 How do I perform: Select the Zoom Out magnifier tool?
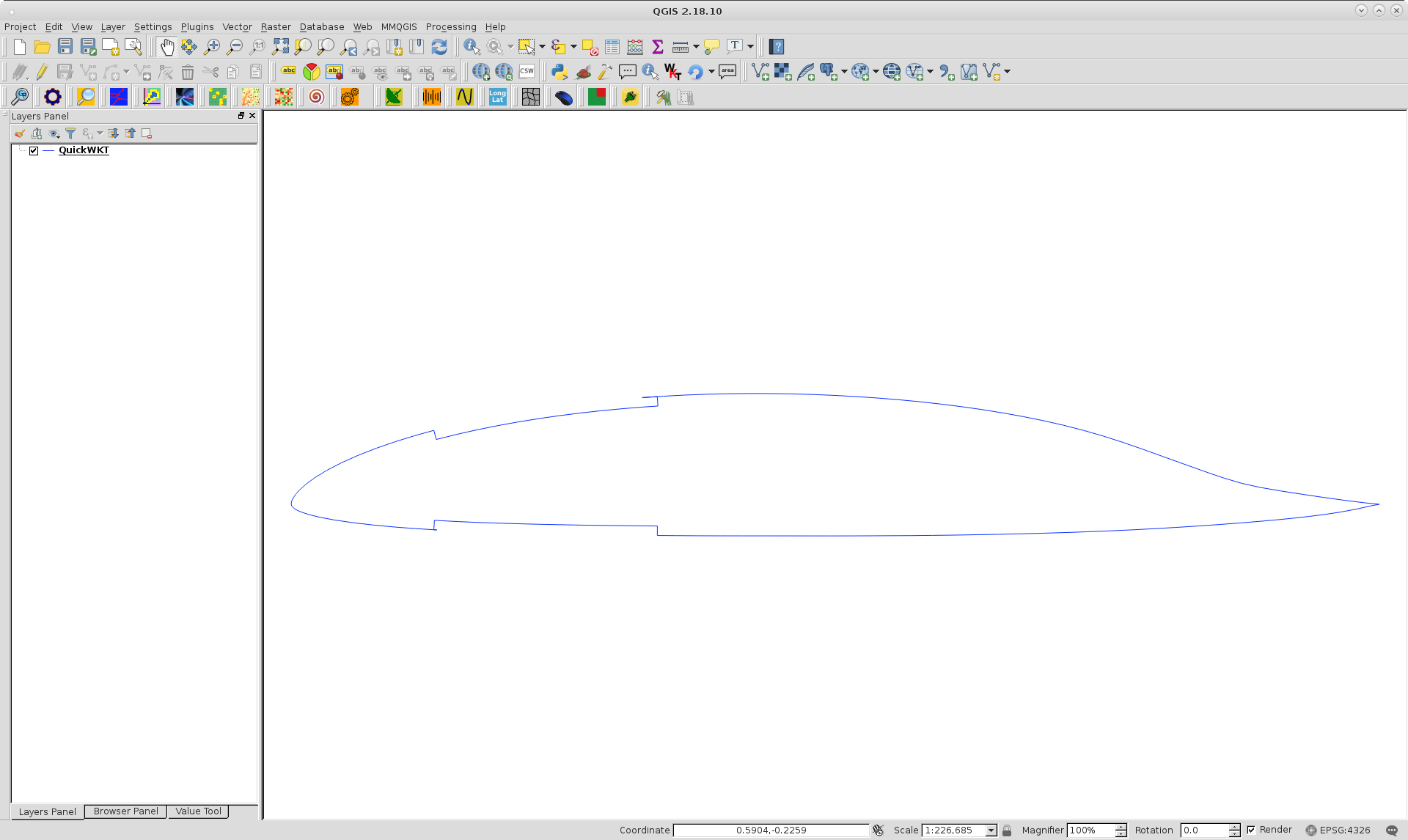click(235, 47)
